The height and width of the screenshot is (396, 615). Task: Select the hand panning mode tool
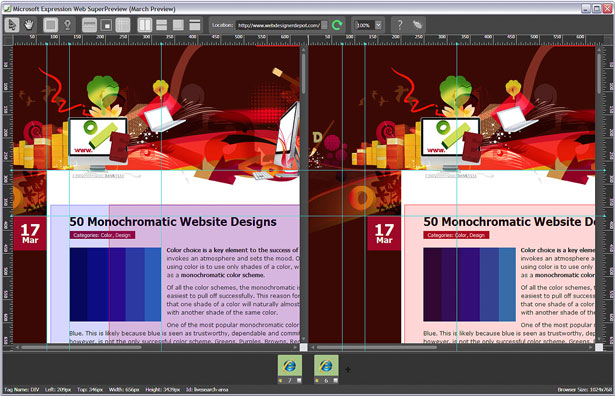tap(29, 25)
